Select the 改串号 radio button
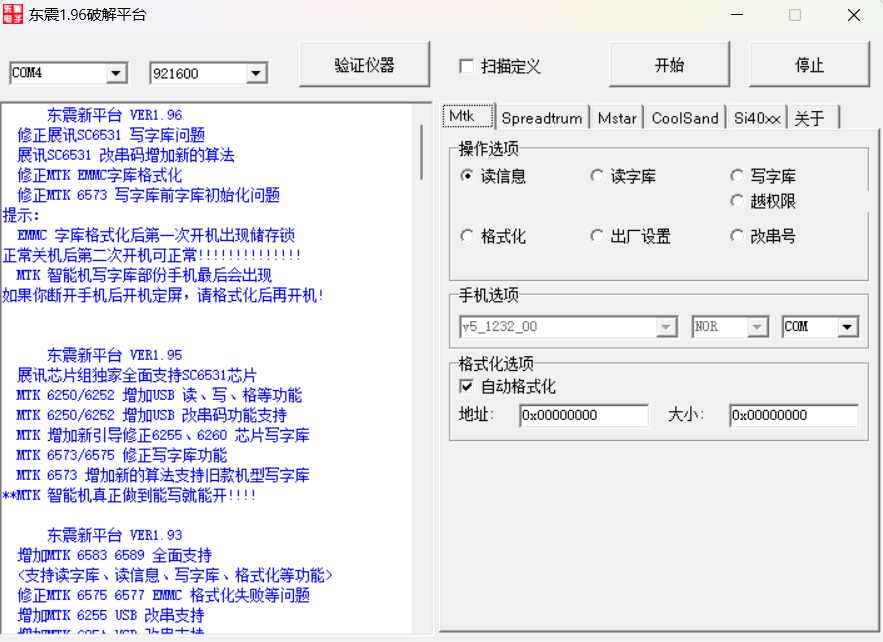Image resolution: width=883 pixels, height=642 pixels. click(737, 235)
